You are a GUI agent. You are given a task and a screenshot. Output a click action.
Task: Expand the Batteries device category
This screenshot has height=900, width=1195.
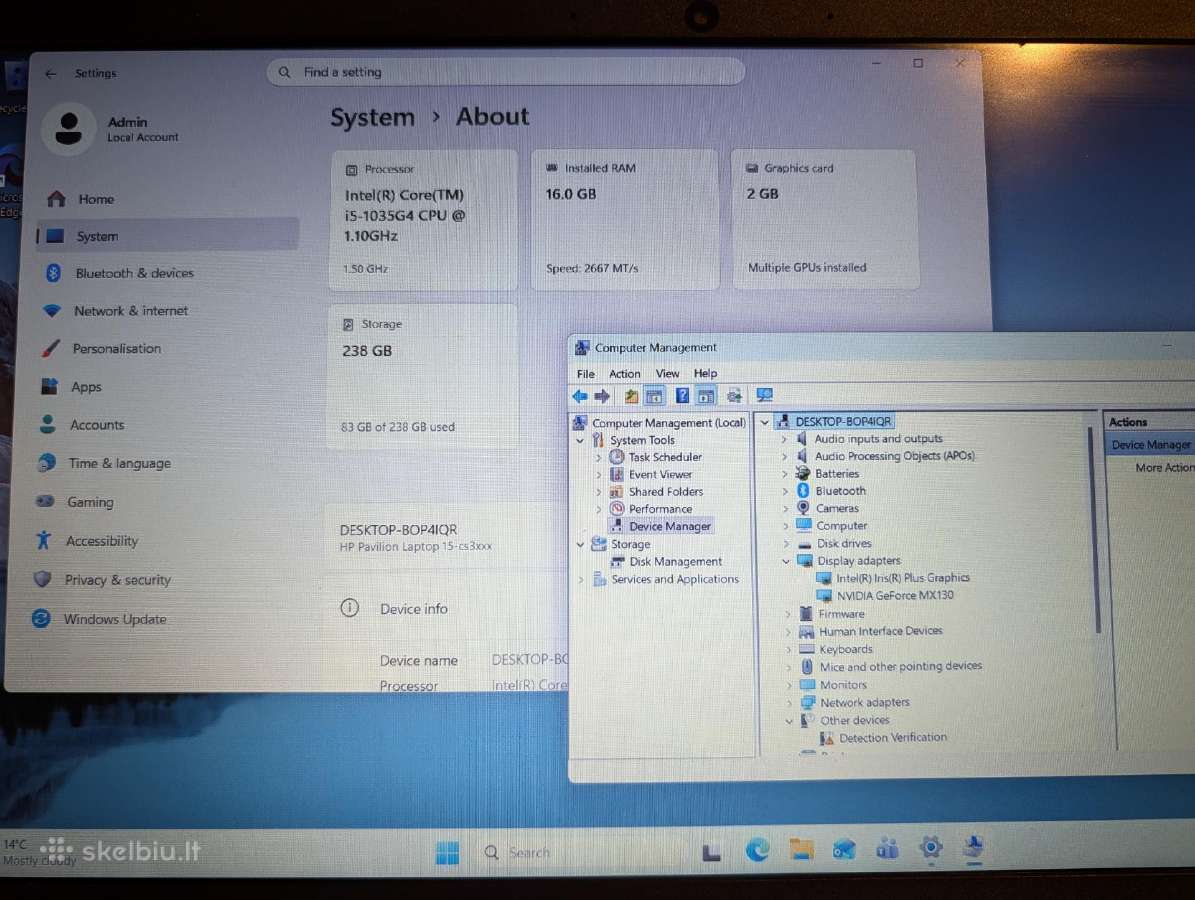(784, 474)
